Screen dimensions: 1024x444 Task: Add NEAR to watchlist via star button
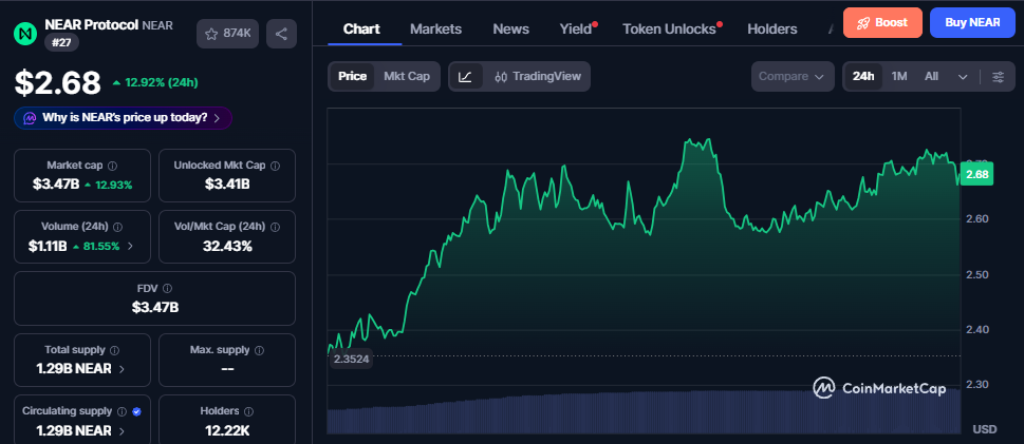228,34
